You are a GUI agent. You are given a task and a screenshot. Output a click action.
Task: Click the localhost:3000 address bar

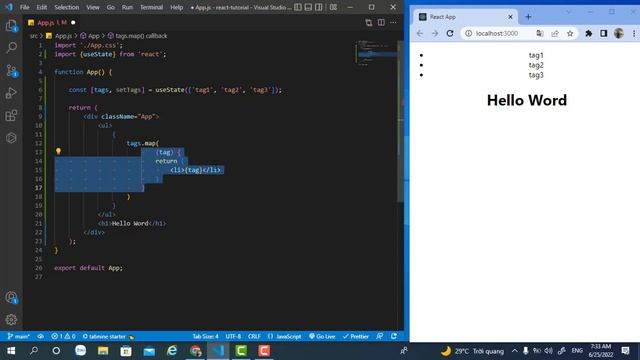[x=497, y=33]
